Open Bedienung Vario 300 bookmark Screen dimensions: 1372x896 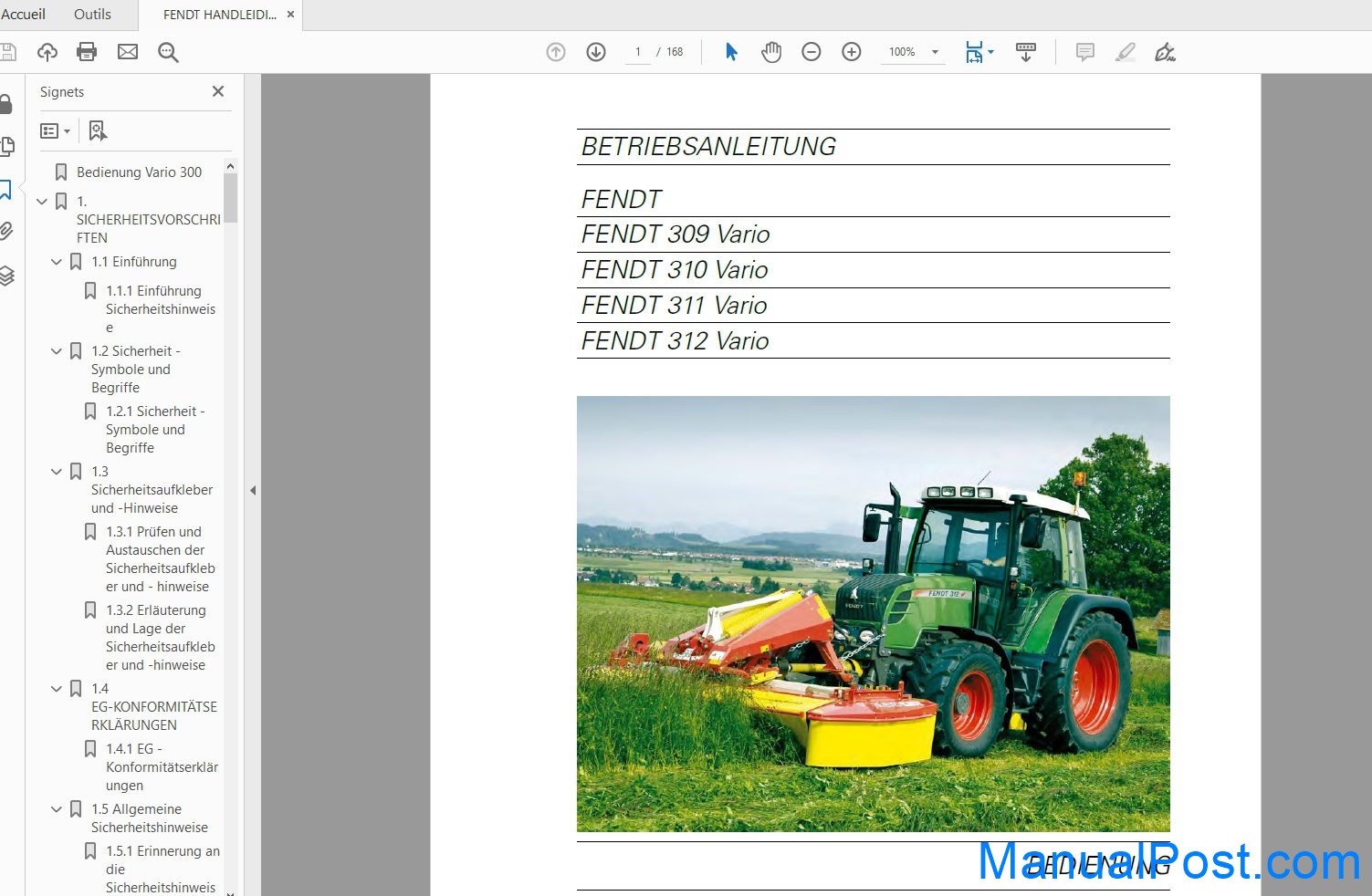pyautogui.click(x=139, y=172)
